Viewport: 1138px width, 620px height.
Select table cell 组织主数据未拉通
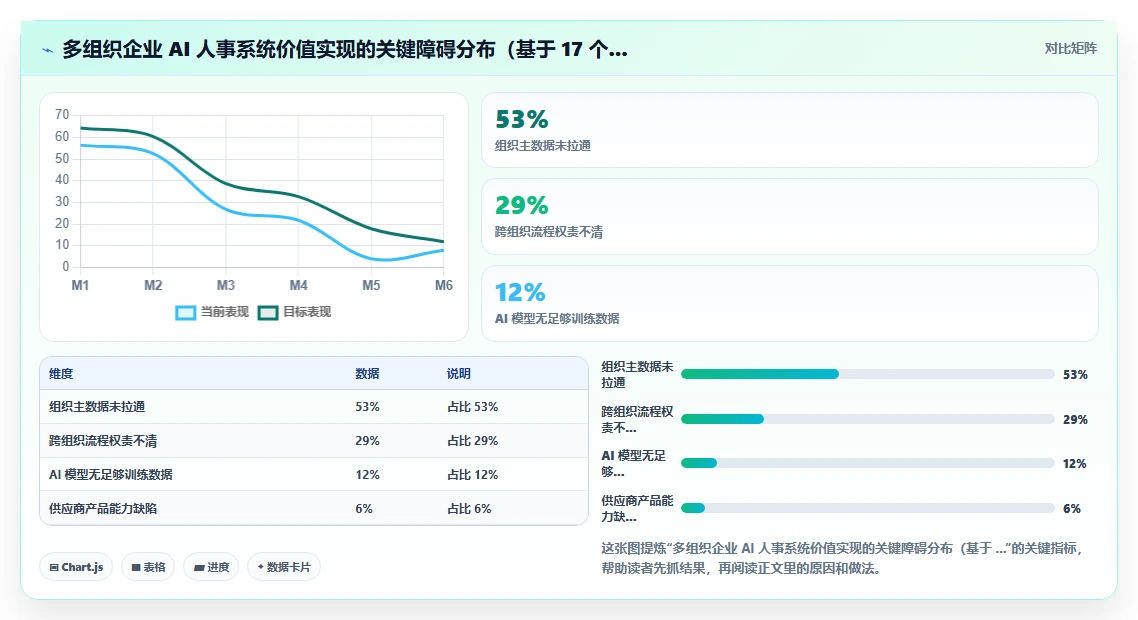coord(97,407)
